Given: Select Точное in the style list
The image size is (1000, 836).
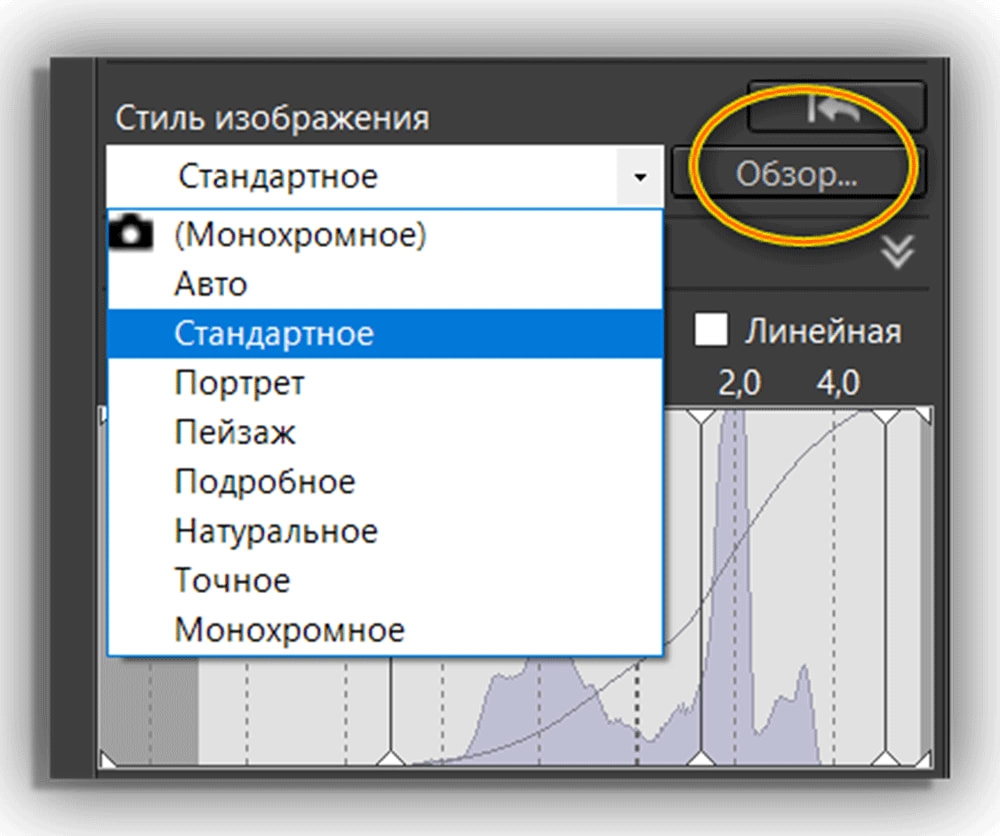Looking at the screenshot, I should coord(232,580).
